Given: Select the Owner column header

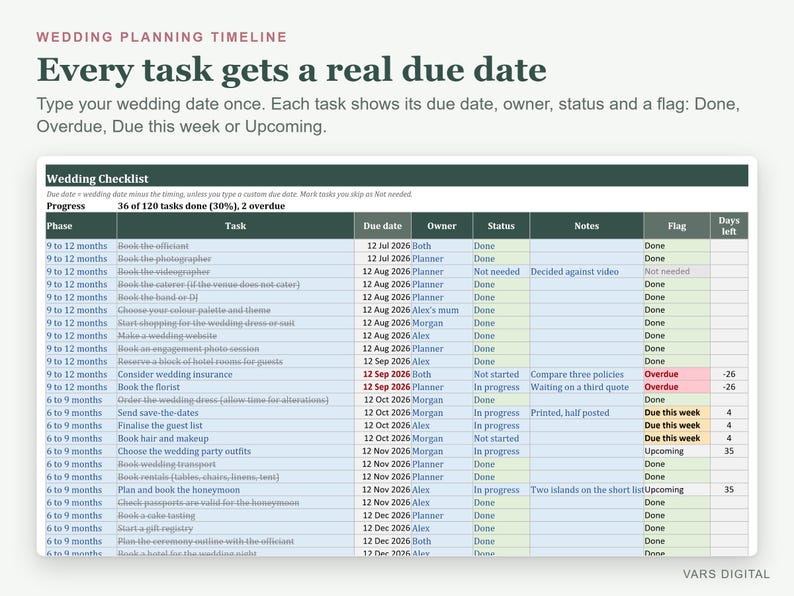Looking at the screenshot, I should point(442,226).
